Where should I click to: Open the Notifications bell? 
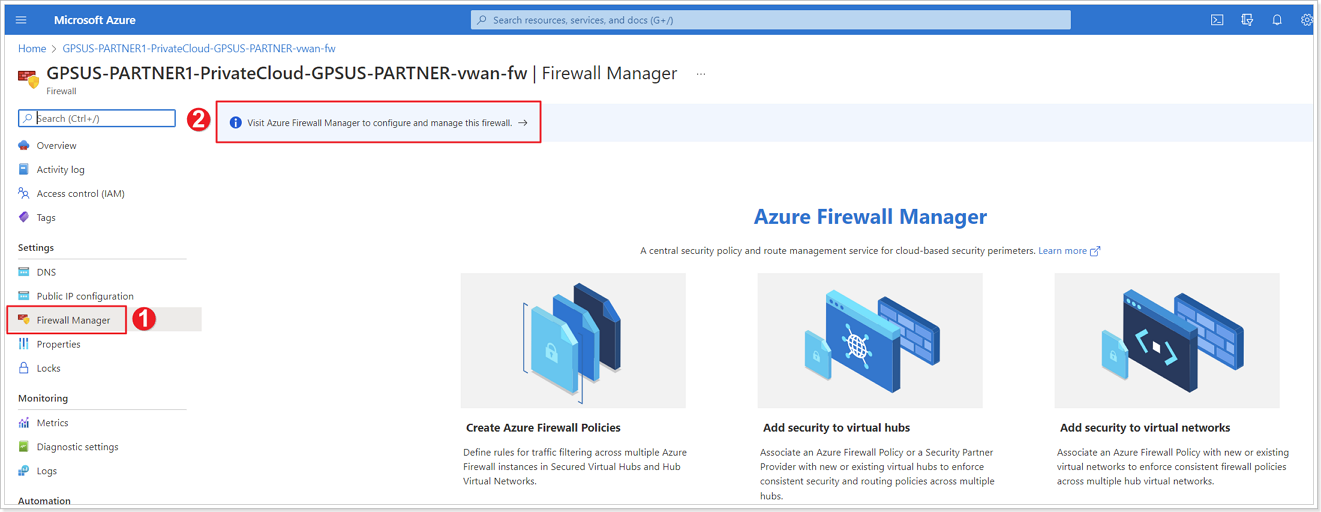tap(1277, 20)
